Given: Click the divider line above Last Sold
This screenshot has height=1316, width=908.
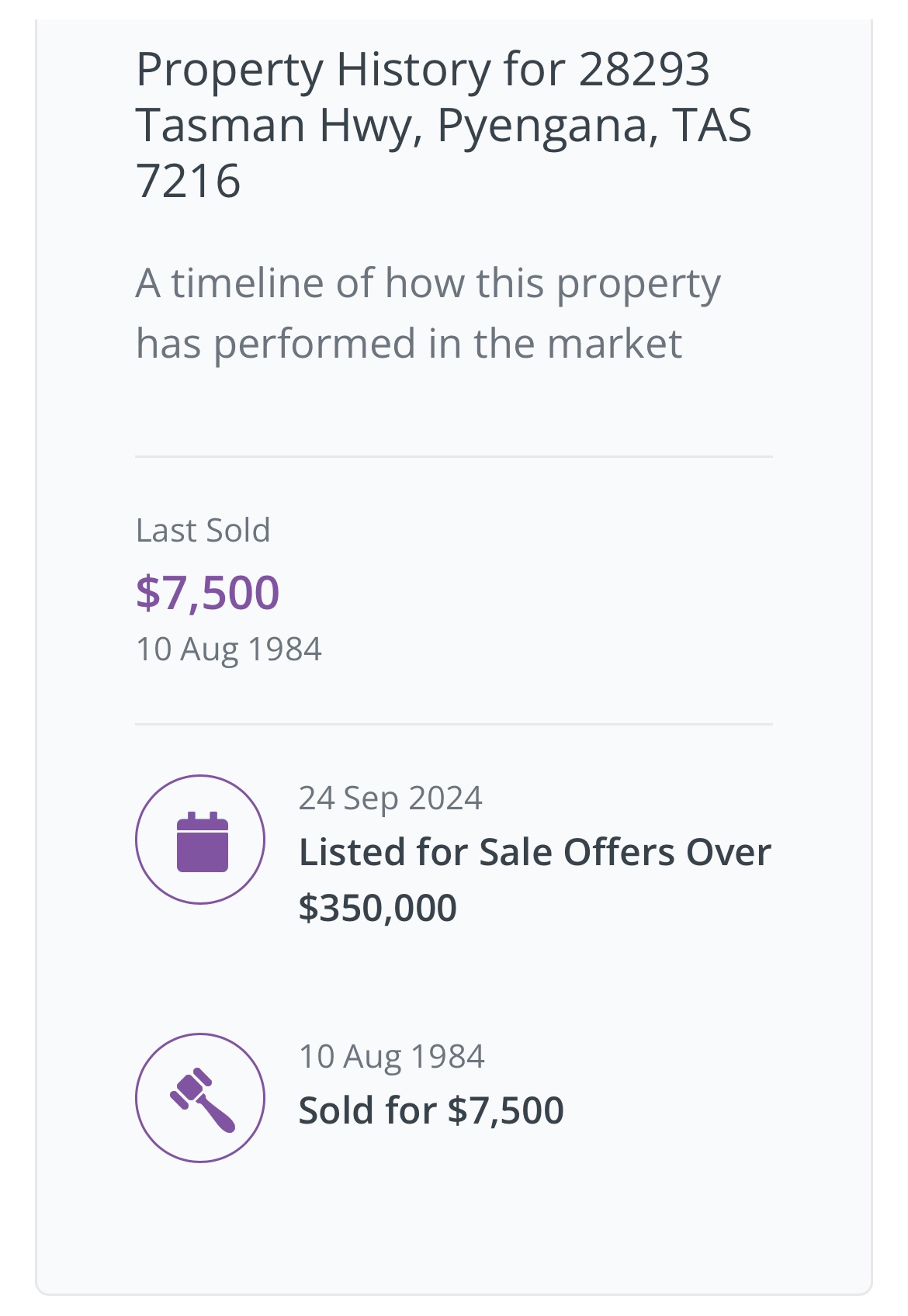Looking at the screenshot, I should coord(453,457).
